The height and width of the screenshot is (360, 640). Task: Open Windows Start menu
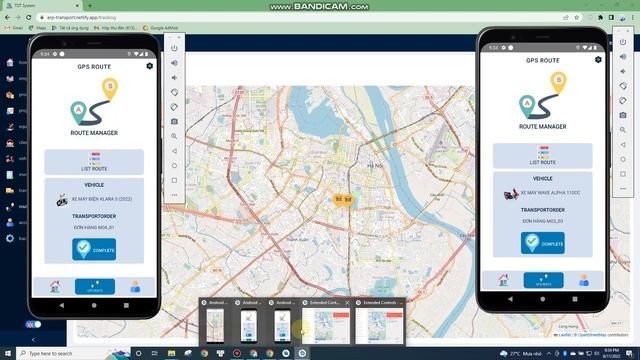click(x=7, y=353)
